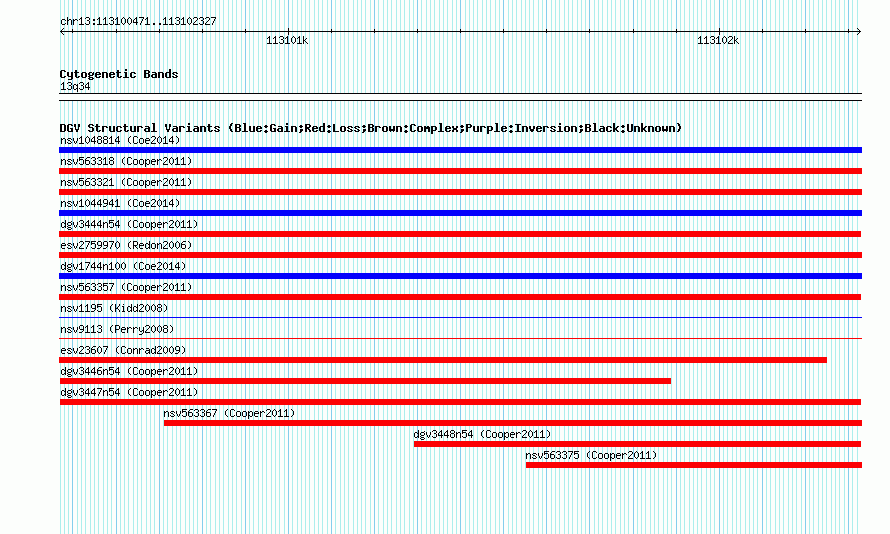Open the nsv1195 (Kidd2008) variant label
The image size is (890, 534).
(114, 308)
